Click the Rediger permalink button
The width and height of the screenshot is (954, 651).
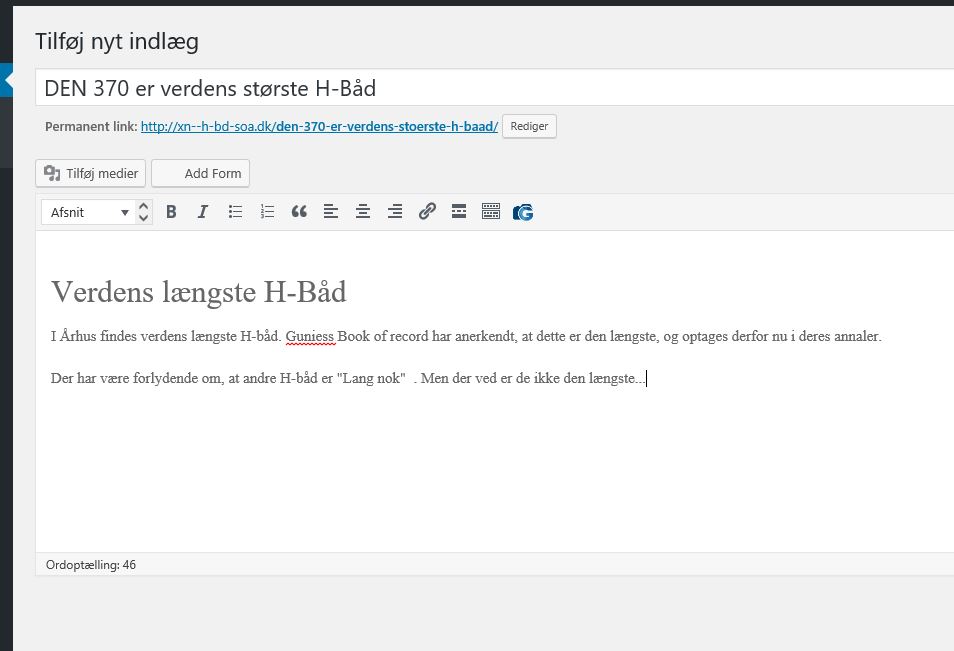[529, 126]
